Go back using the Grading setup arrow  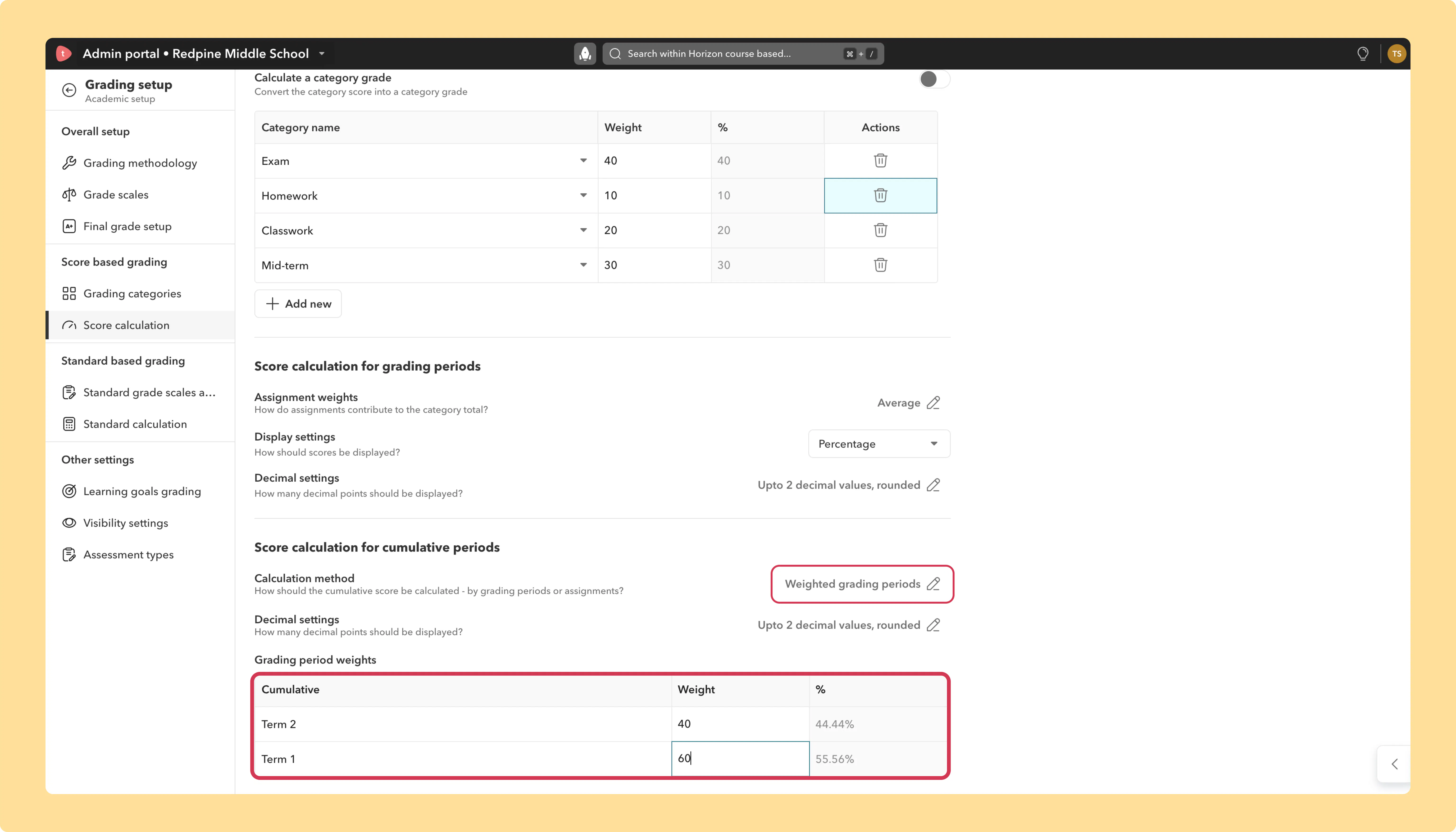69,90
